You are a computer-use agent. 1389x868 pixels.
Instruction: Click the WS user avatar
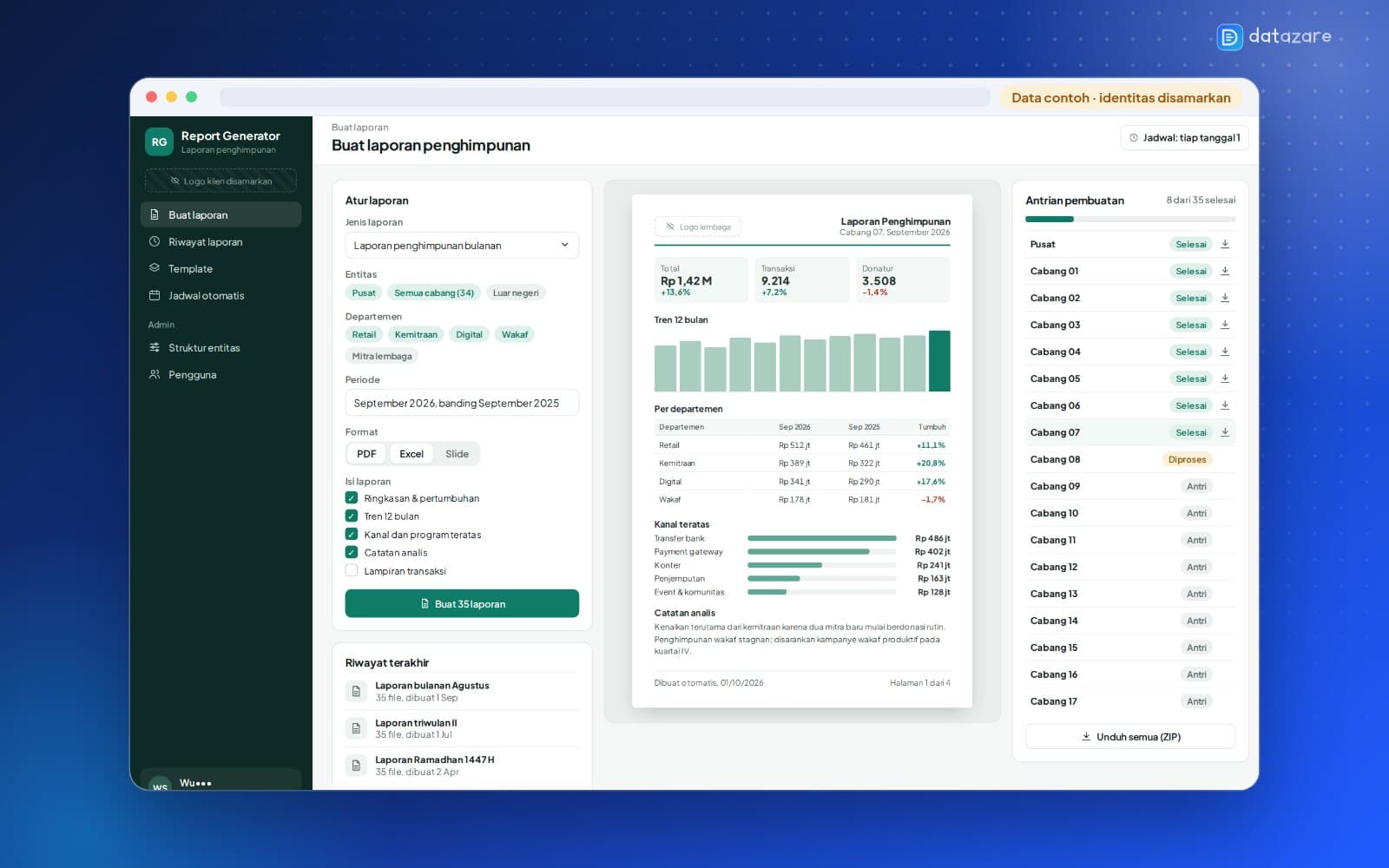160,784
